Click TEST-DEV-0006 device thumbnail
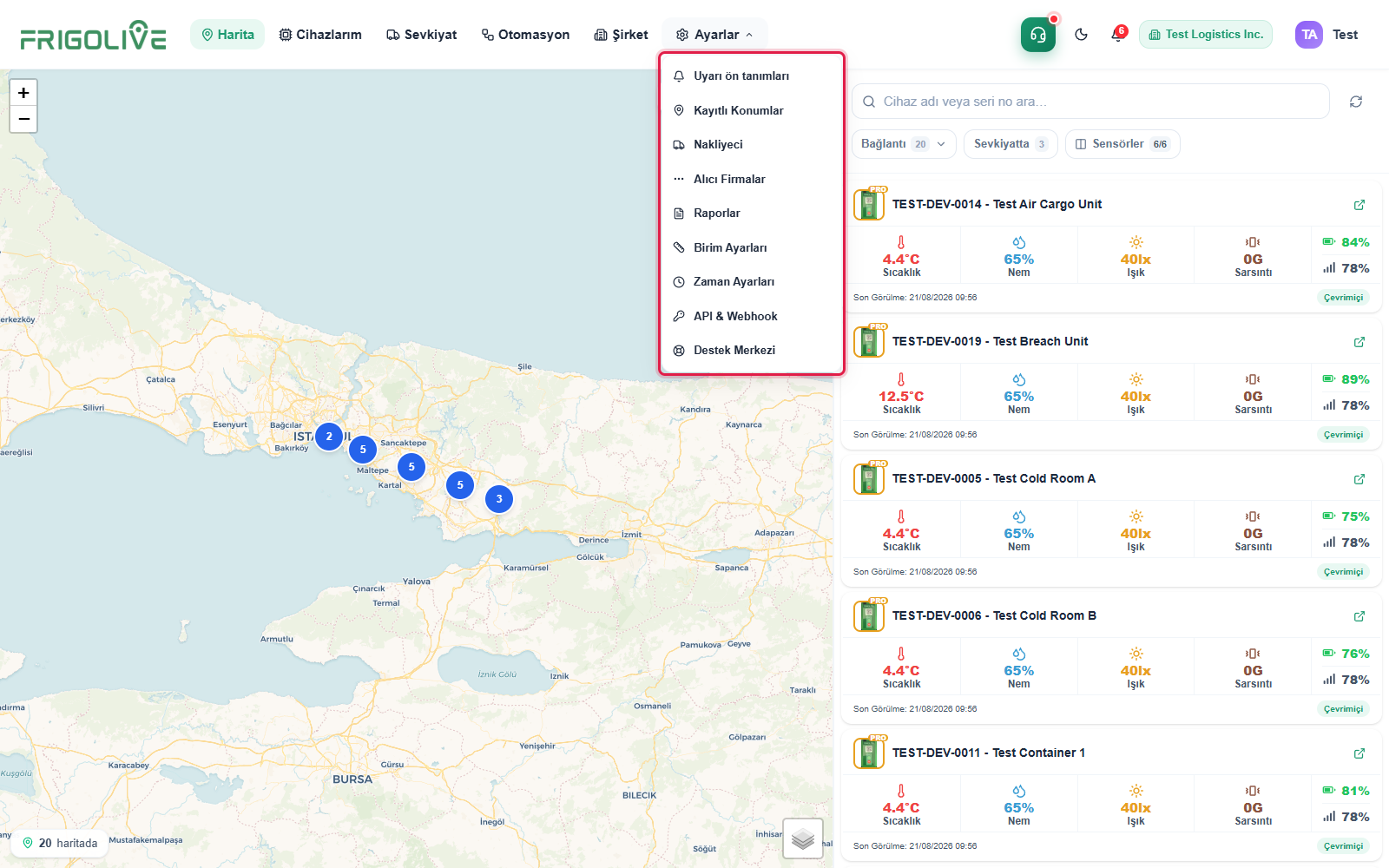Image resolution: width=1389 pixels, height=868 pixels. point(869,616)
